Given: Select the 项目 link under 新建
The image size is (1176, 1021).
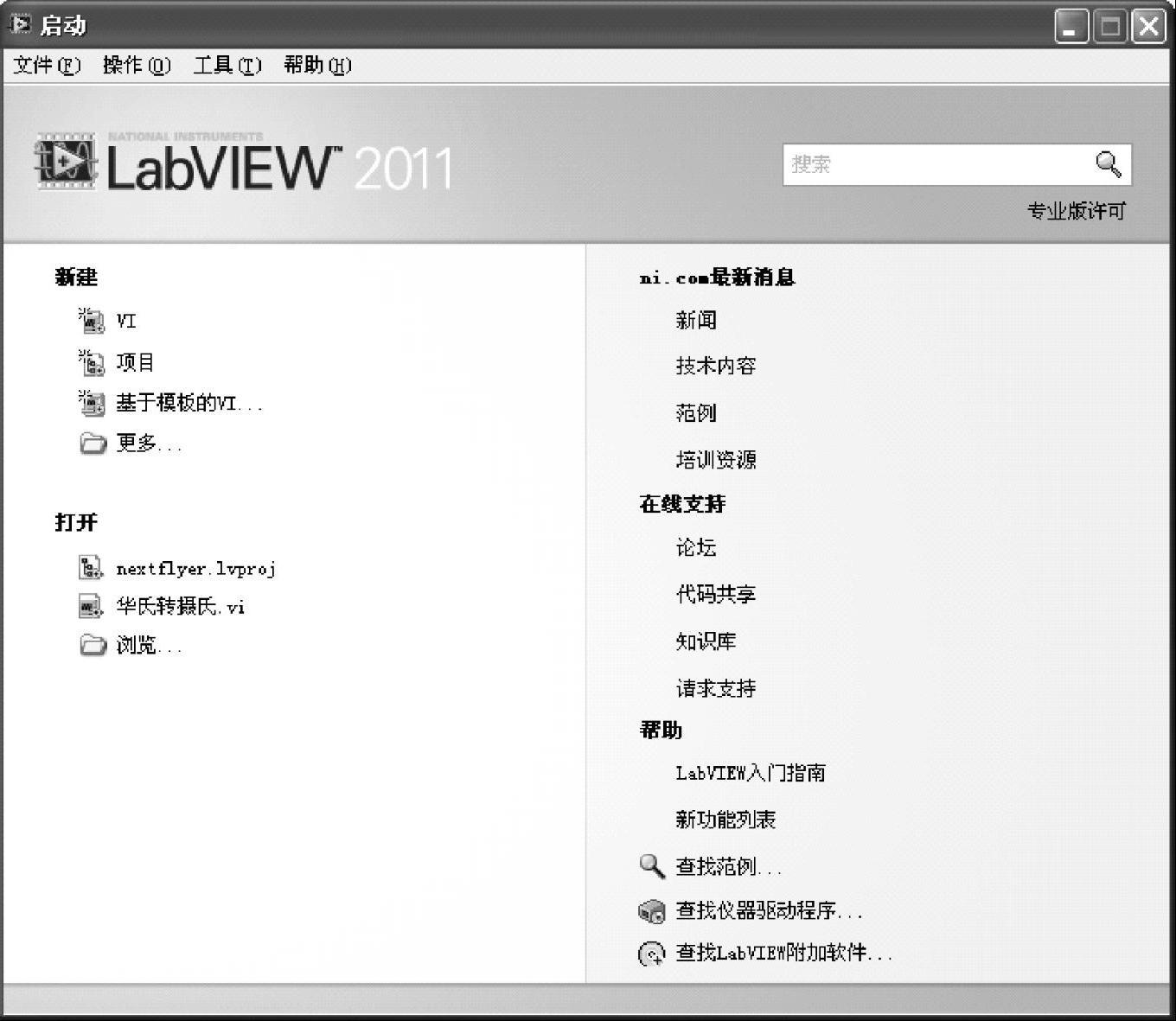Looking at the screenshot, I should click(135, 362).
